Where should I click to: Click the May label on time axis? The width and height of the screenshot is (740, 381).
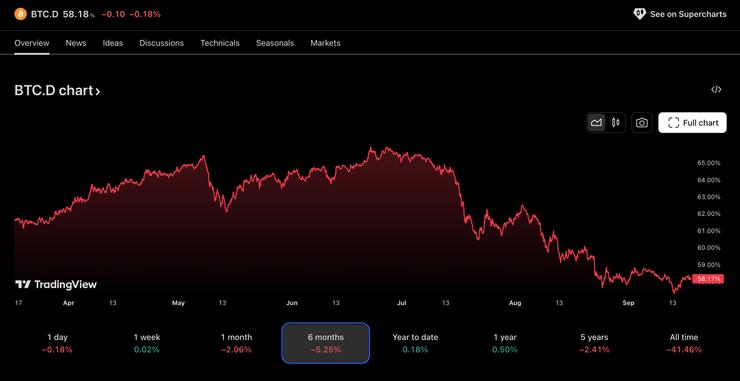click(178, 303)
